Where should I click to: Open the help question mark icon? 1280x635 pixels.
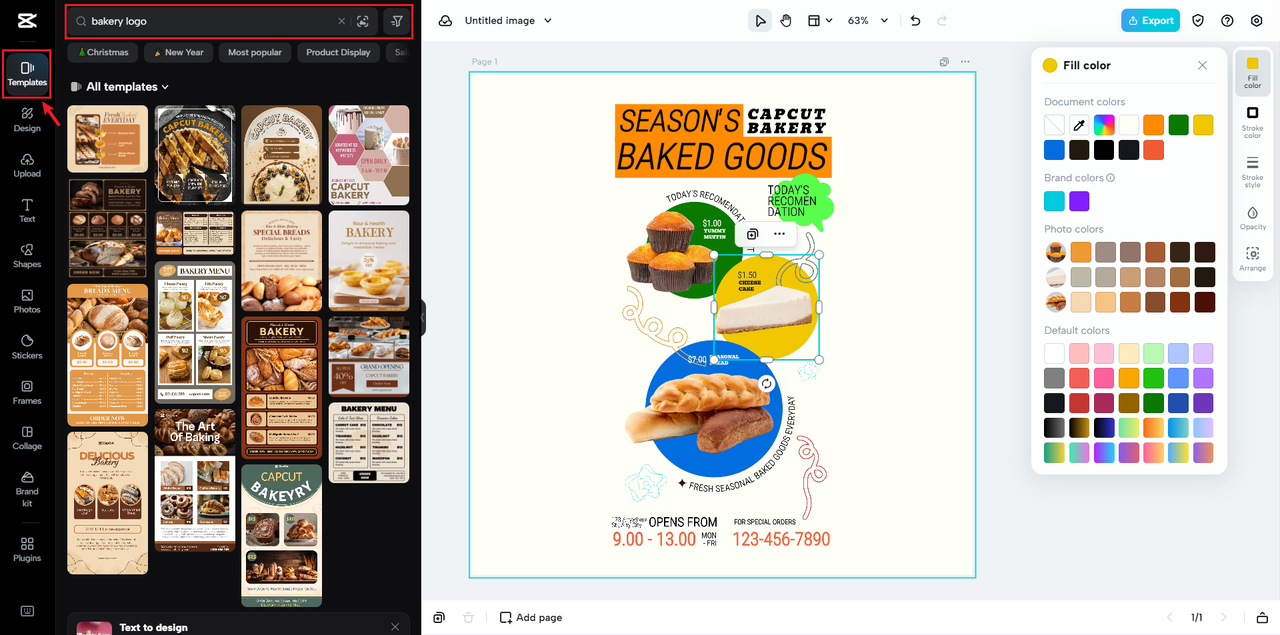click(x=1227, y=20)
